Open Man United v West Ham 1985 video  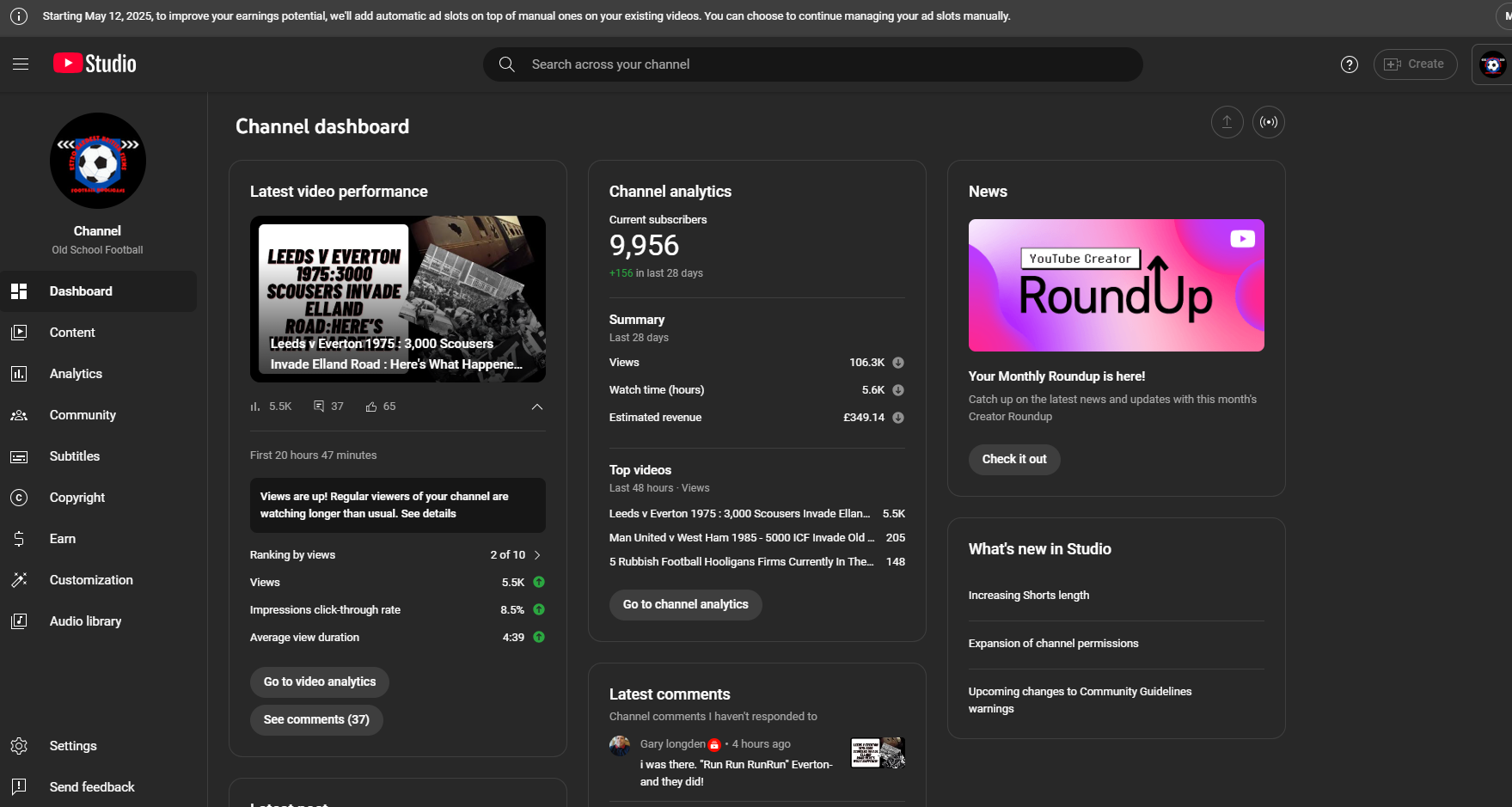[x=757, y=538]
